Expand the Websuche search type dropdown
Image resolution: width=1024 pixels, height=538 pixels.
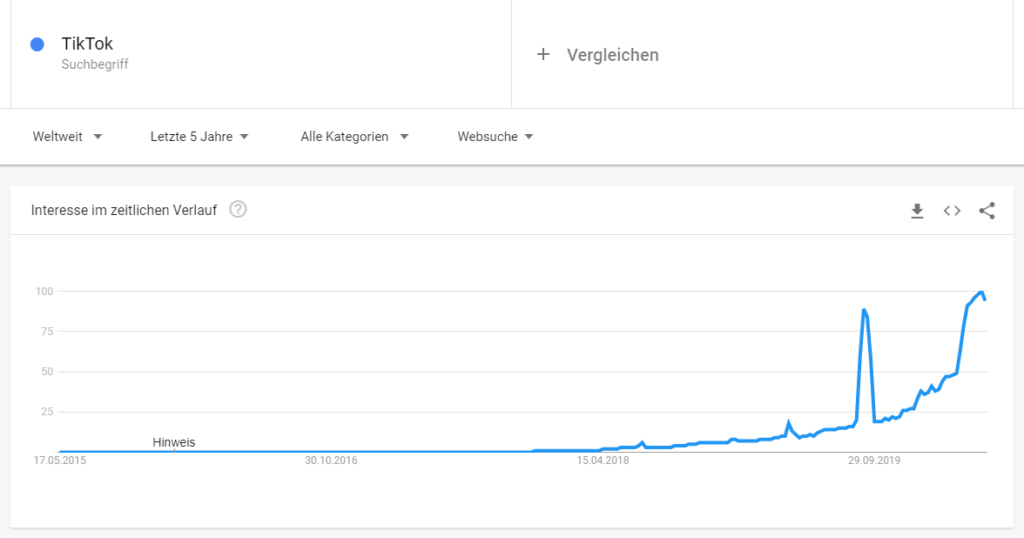tap(495, 136)
